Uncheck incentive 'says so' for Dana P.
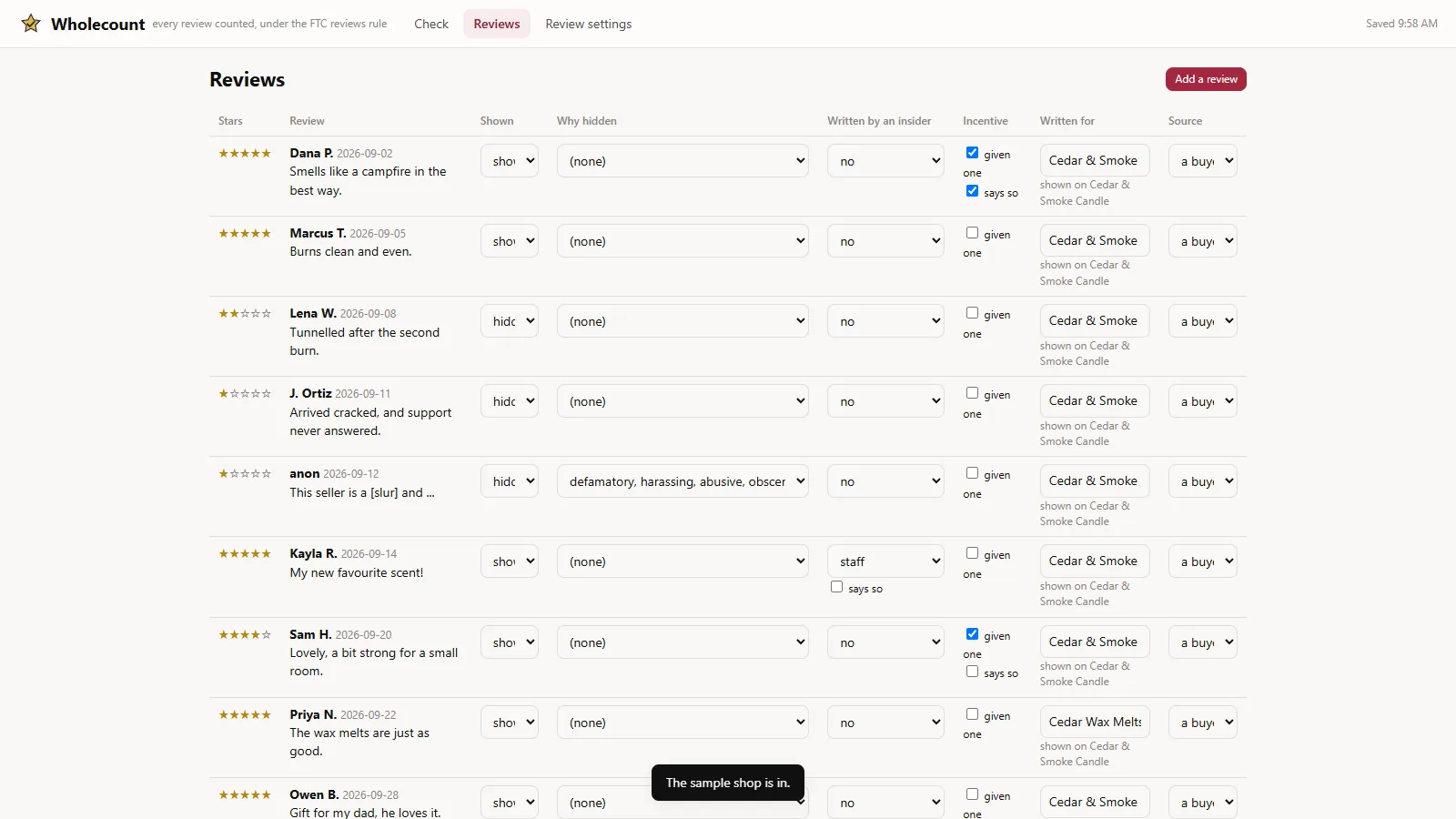Screen dimensions: 1456x819 [972, 191]
